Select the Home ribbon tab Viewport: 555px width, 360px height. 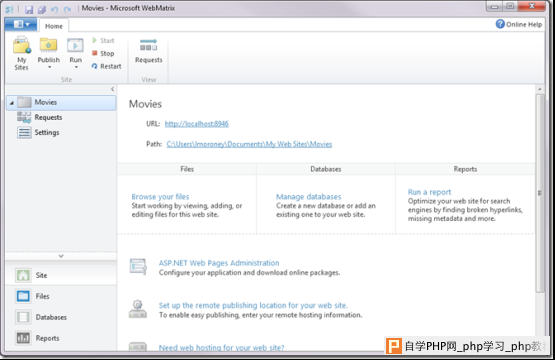[53, 26]
